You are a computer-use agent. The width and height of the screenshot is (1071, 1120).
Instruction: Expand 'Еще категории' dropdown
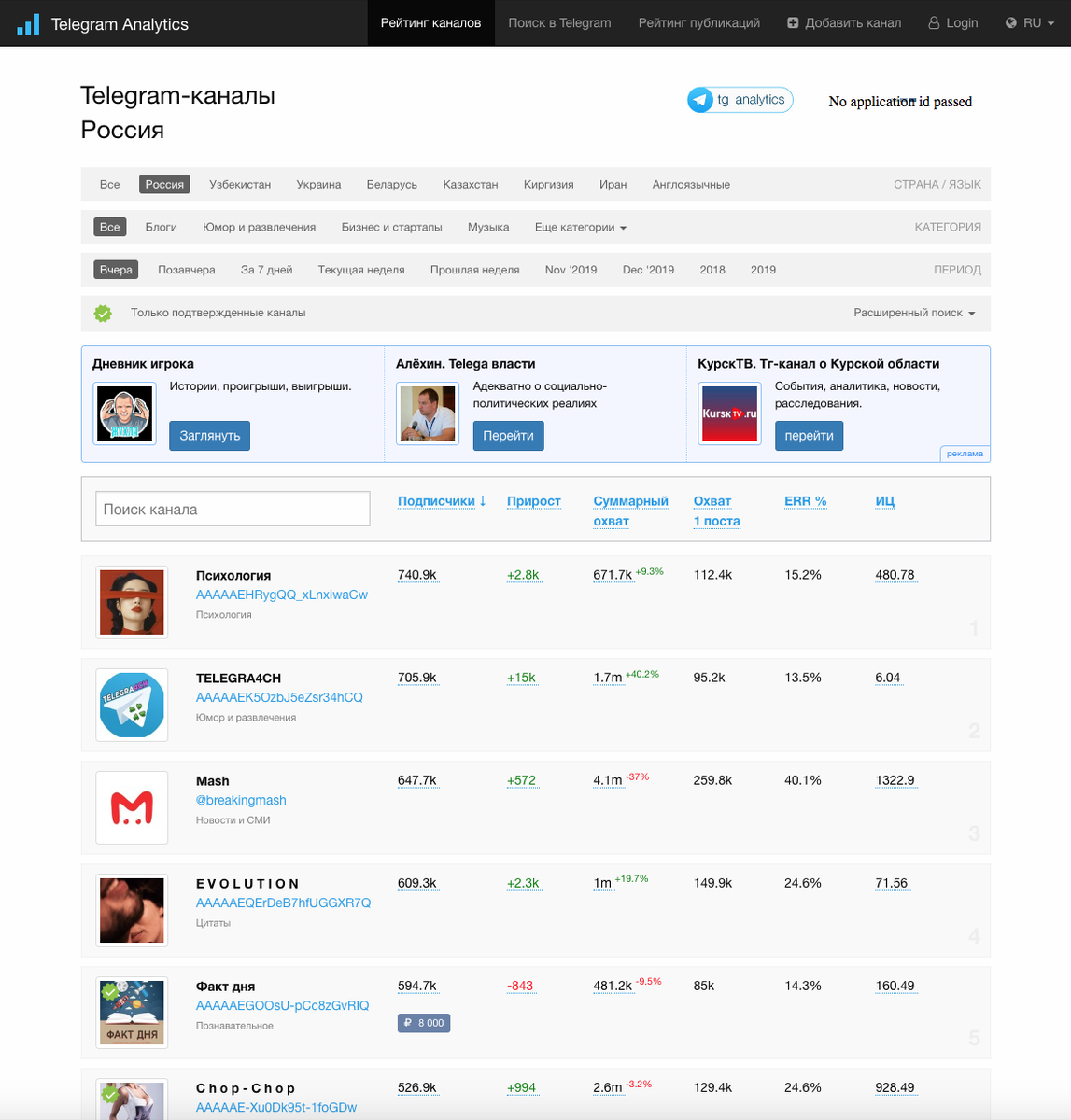point(581,227)
